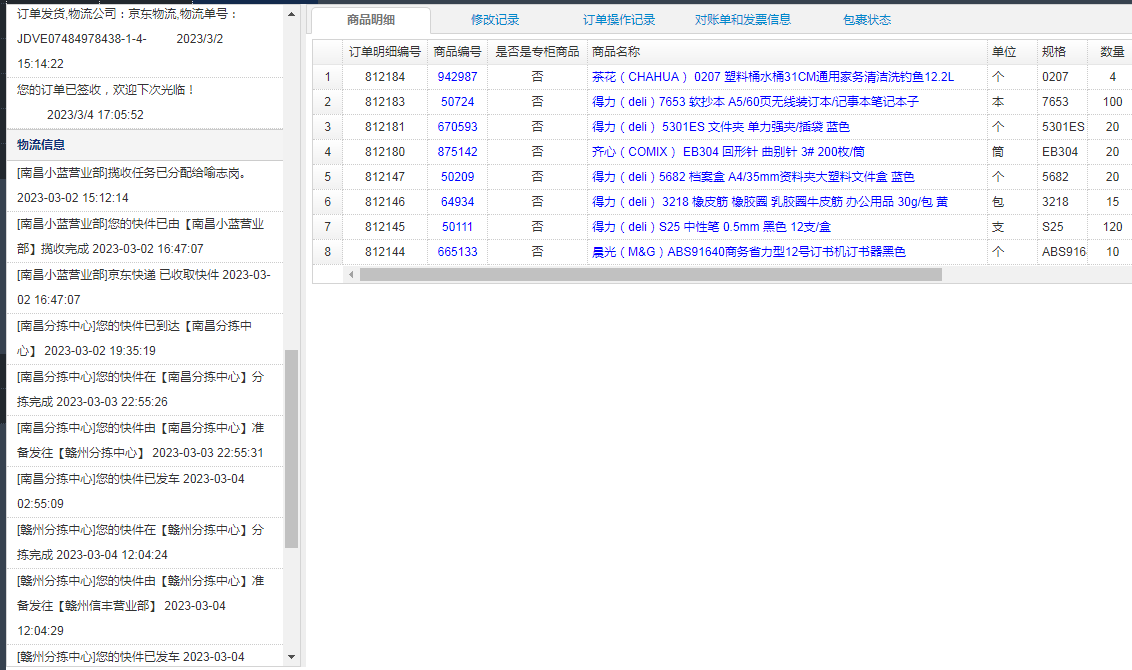Screen dimensions: 1132x670
Task: Click the 单位 column header
Action: pyautogui.click(x=1012, y=52)
